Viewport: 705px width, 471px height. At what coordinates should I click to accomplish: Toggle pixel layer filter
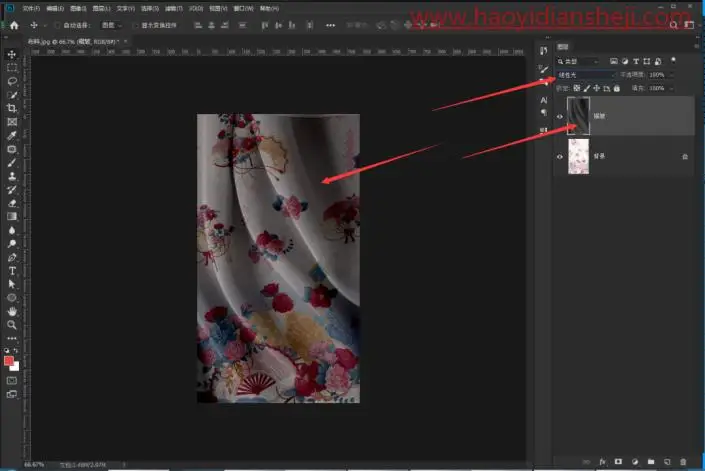[x=614, y=61]
